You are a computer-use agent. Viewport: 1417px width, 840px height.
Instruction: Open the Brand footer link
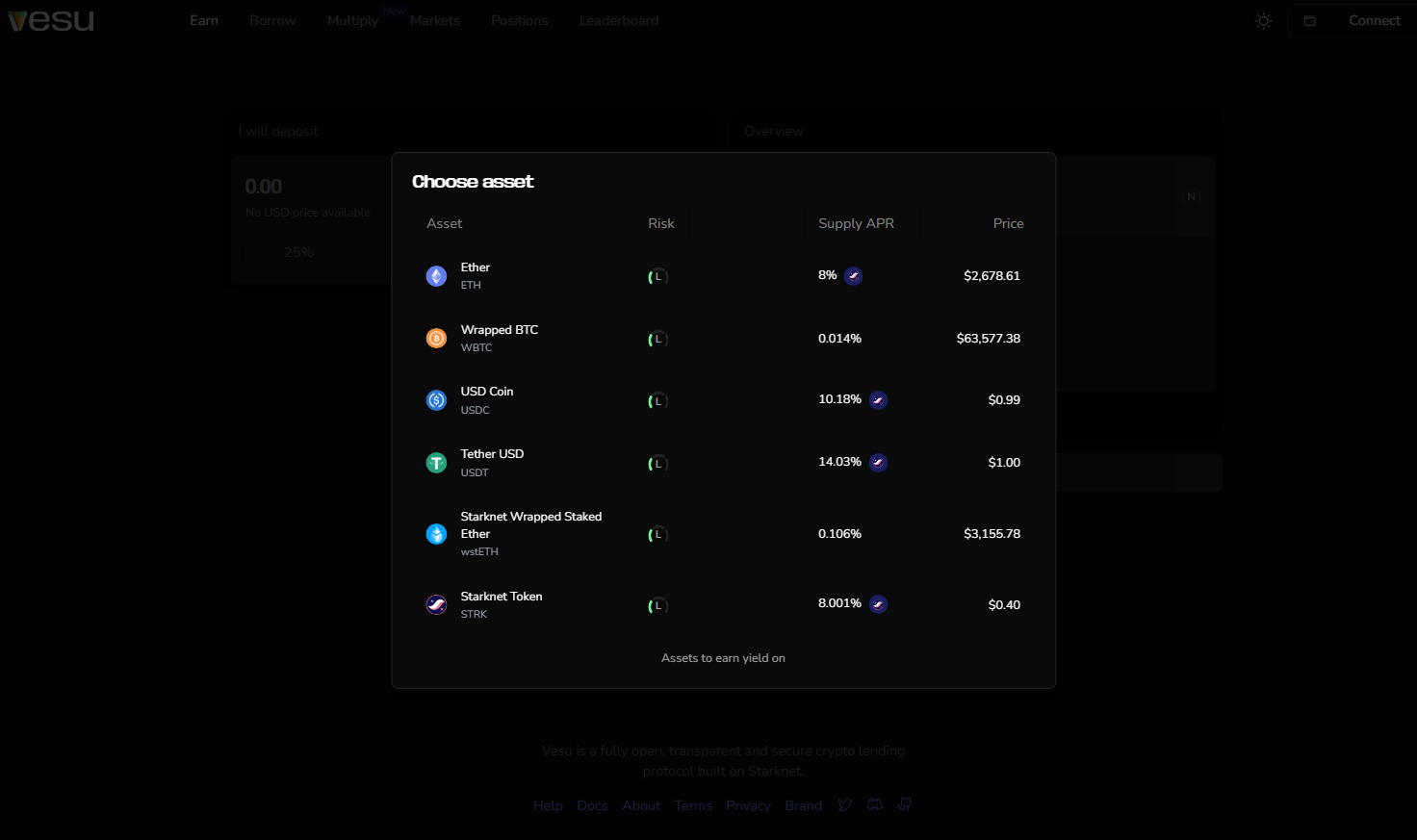pos(803,805)
